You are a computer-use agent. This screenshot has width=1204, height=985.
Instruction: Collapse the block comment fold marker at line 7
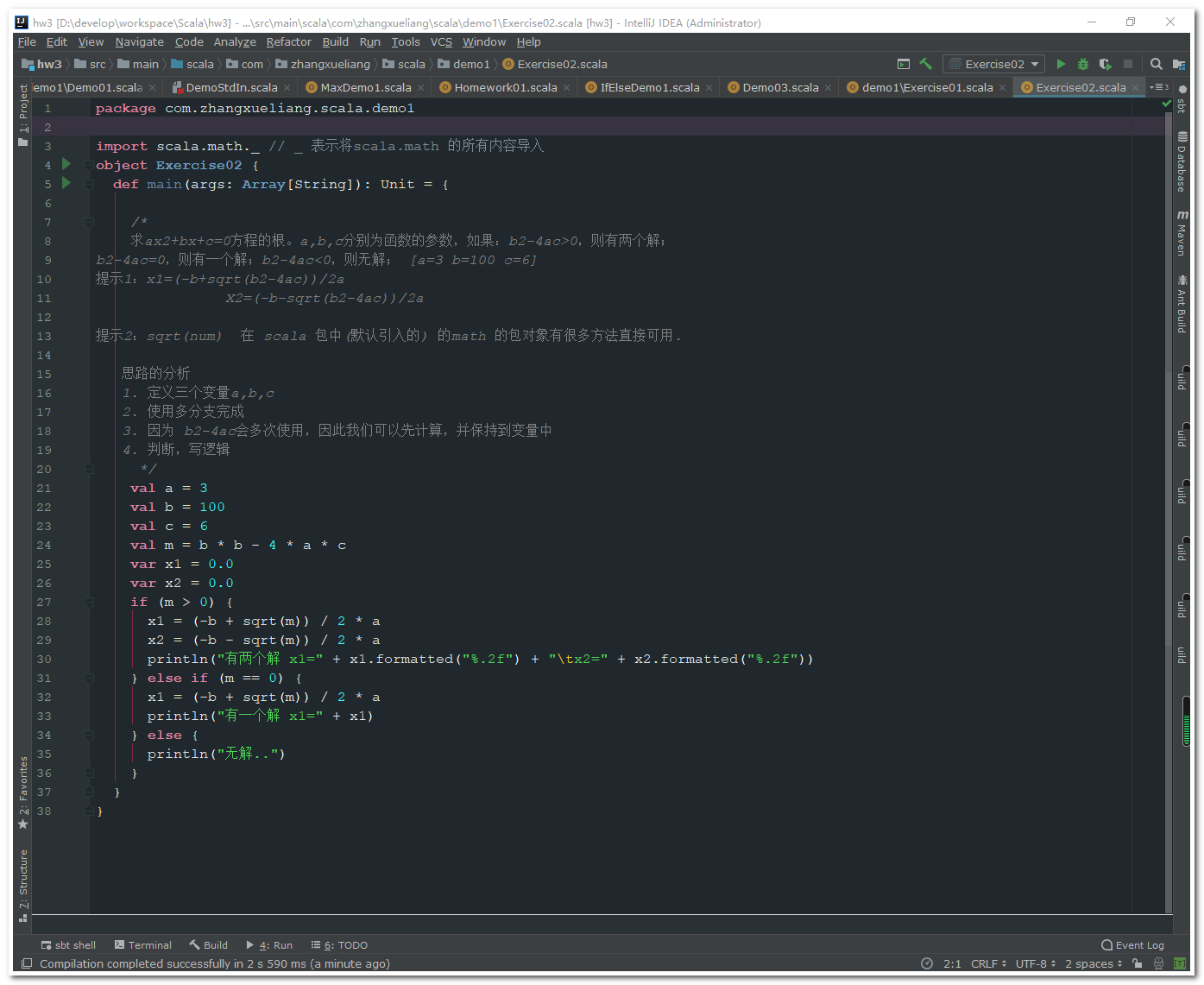pyautogui.click(x=89, y=222)
